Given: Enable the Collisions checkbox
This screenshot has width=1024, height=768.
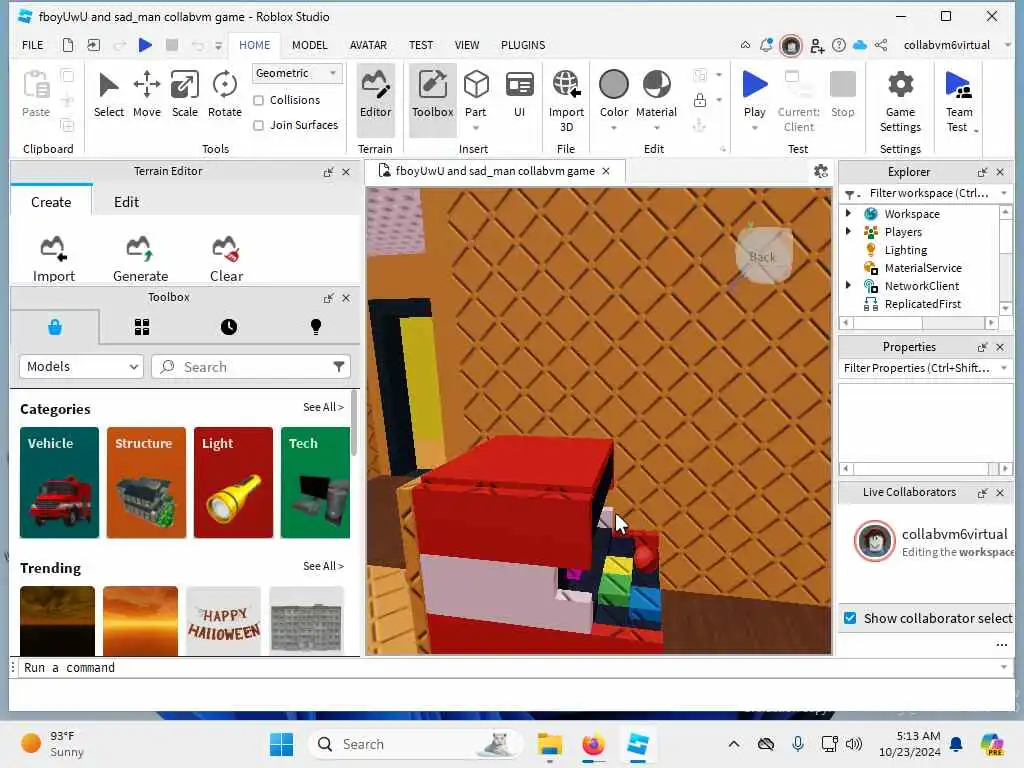Looking at the screenshot, I should (x=259, y=100).
